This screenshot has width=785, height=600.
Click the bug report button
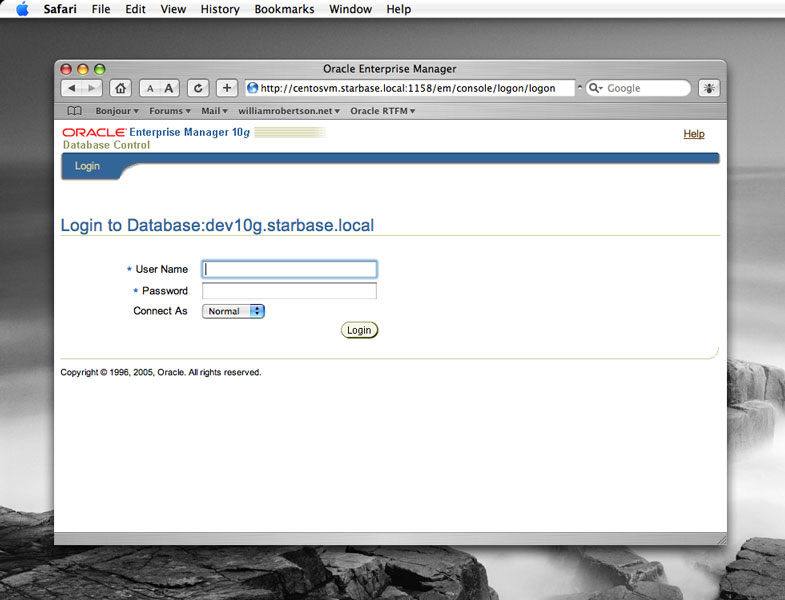709,88
